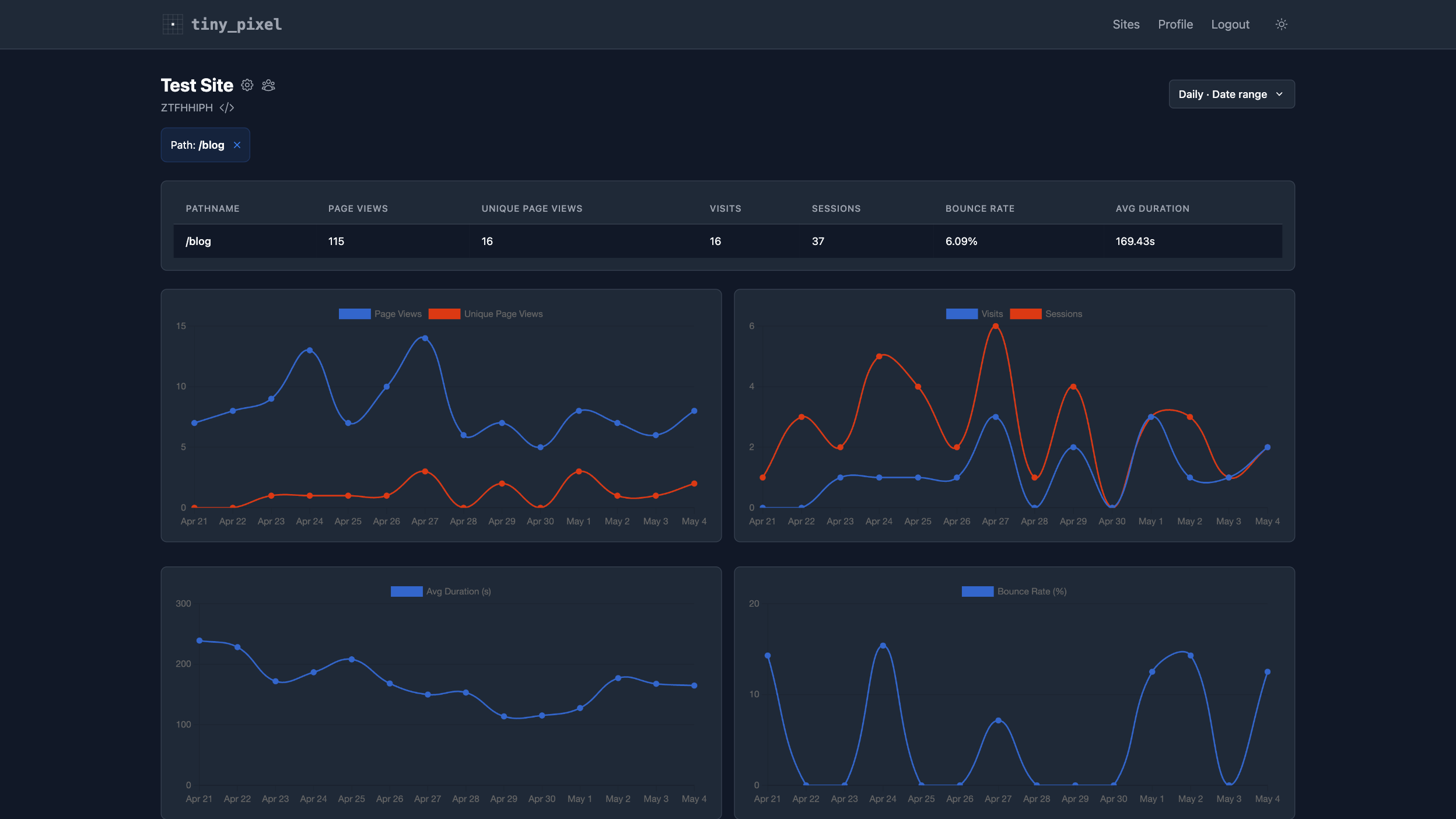Go to the Sites page
1456x819 pixels.
pyautogui.click(x=1126, y=24)
